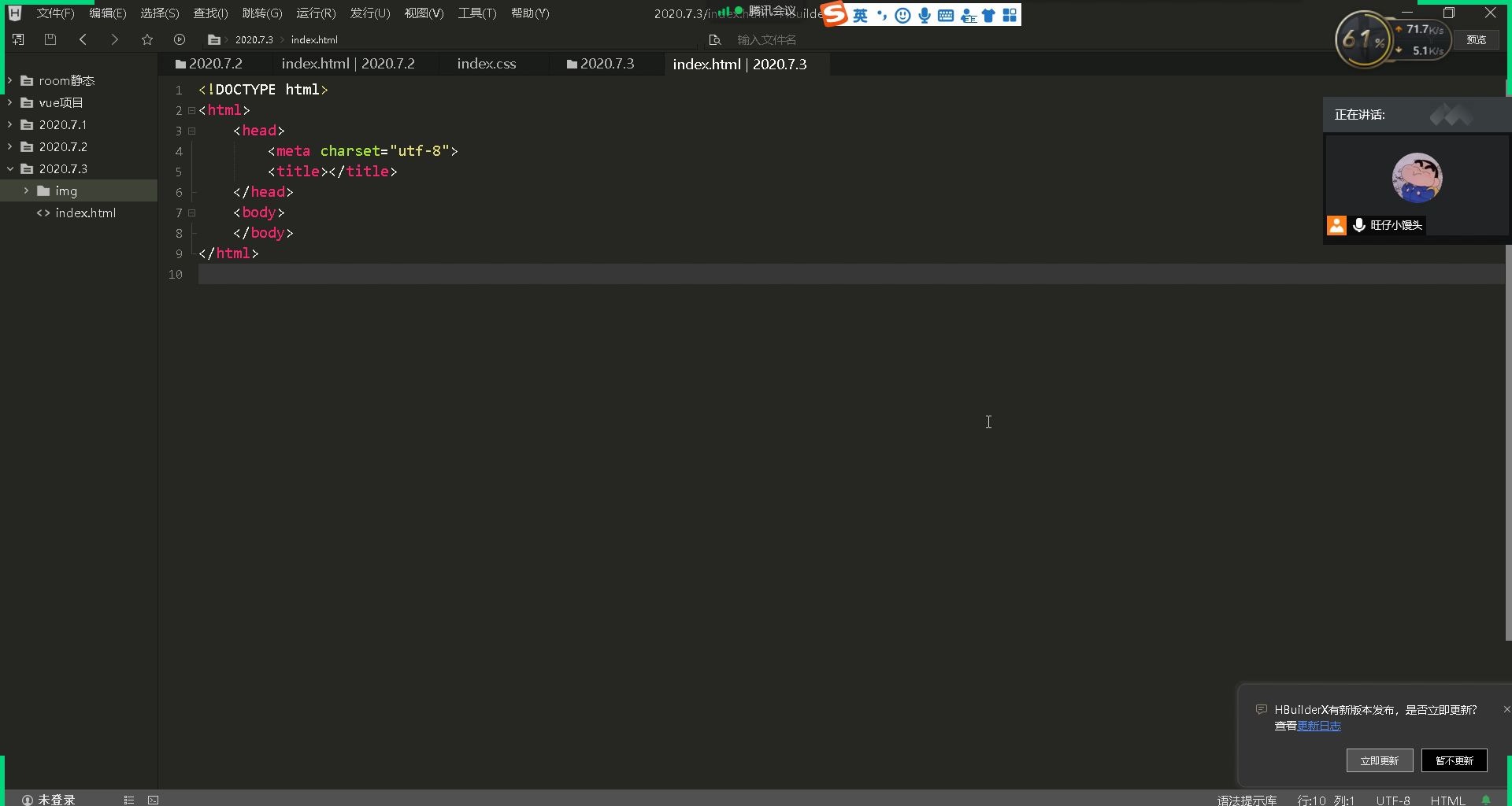
Task: Save the current file using save icon
Action: [x=50, y=39]
